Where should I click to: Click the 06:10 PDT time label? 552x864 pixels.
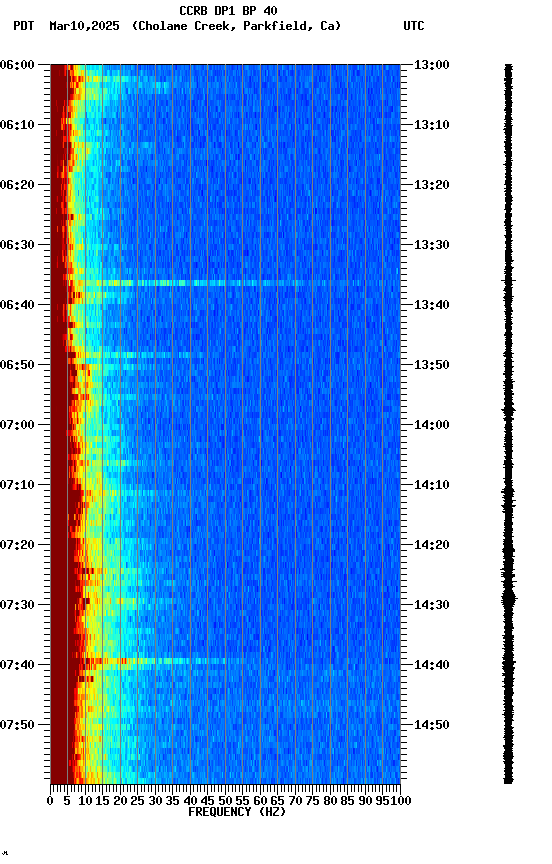(x=17, y=125)
